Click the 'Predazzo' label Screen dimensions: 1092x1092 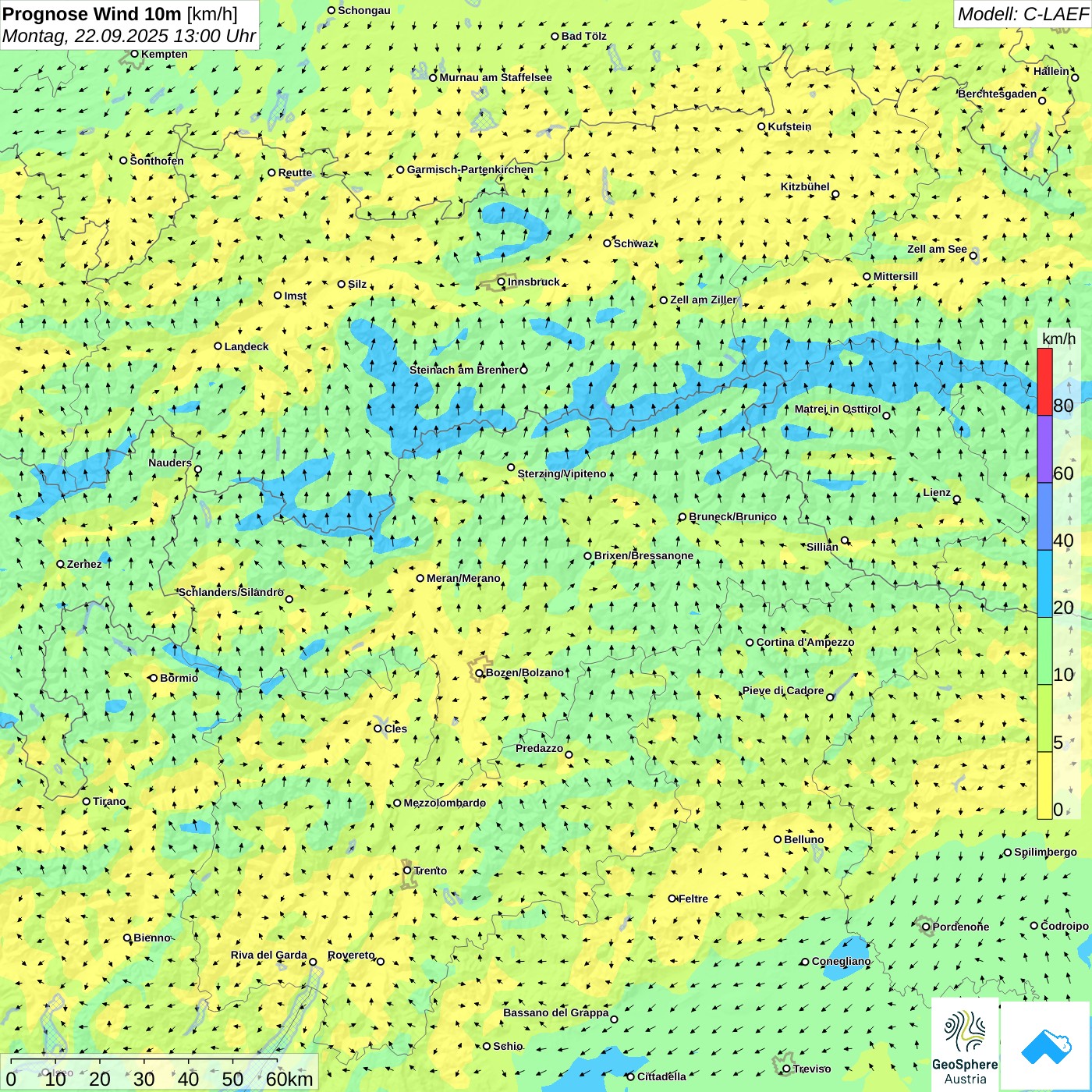[x=539, y=748]
